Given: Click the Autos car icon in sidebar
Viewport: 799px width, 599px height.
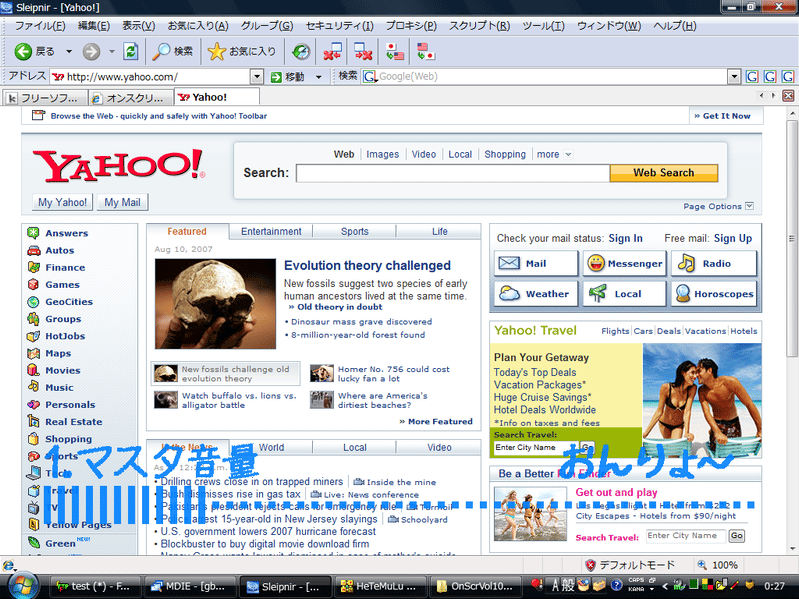Looking at the screenshot, I should pyautogui.click(x=33, y=250).
